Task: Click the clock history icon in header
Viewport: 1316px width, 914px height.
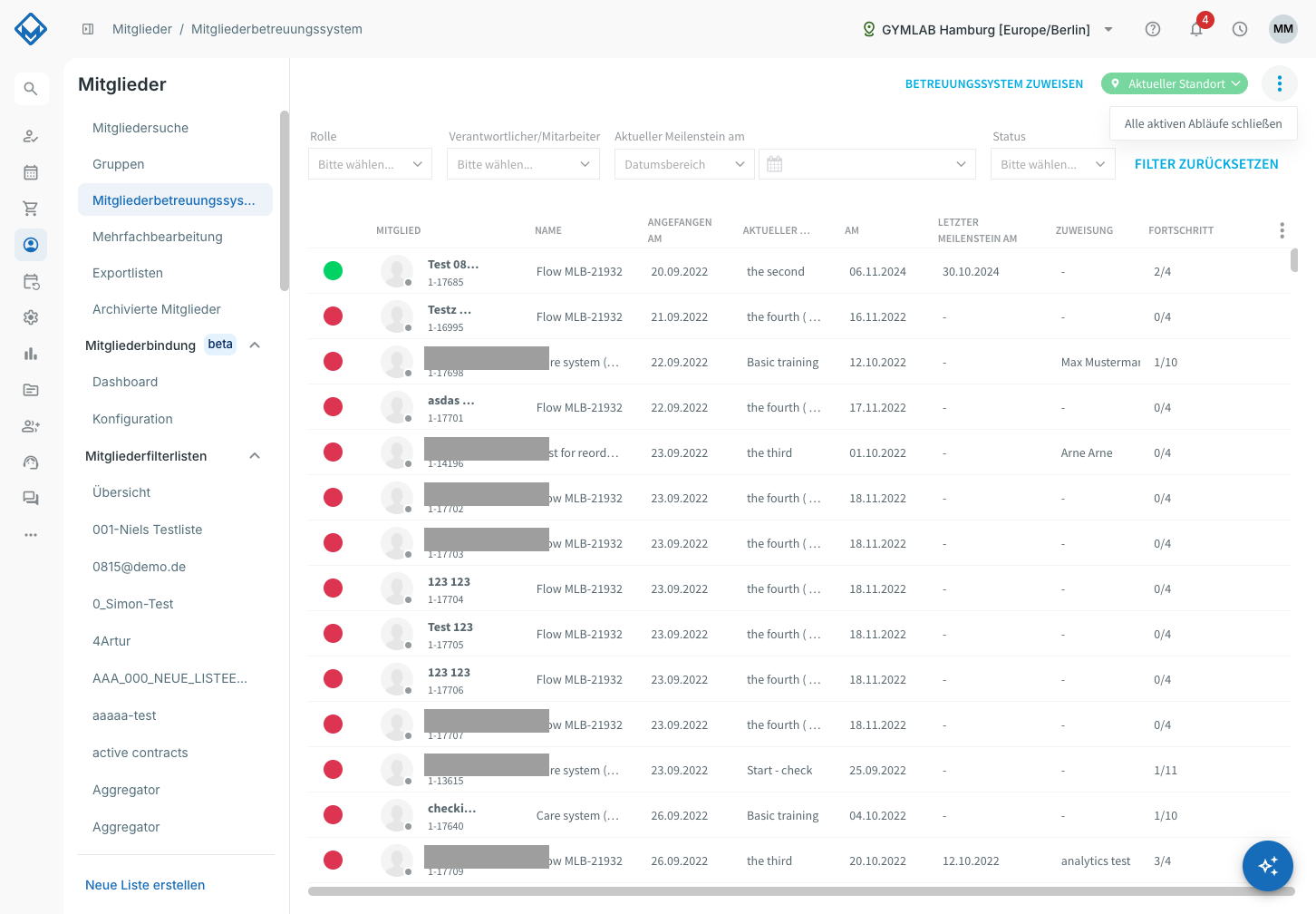Action: point(1240,29)
